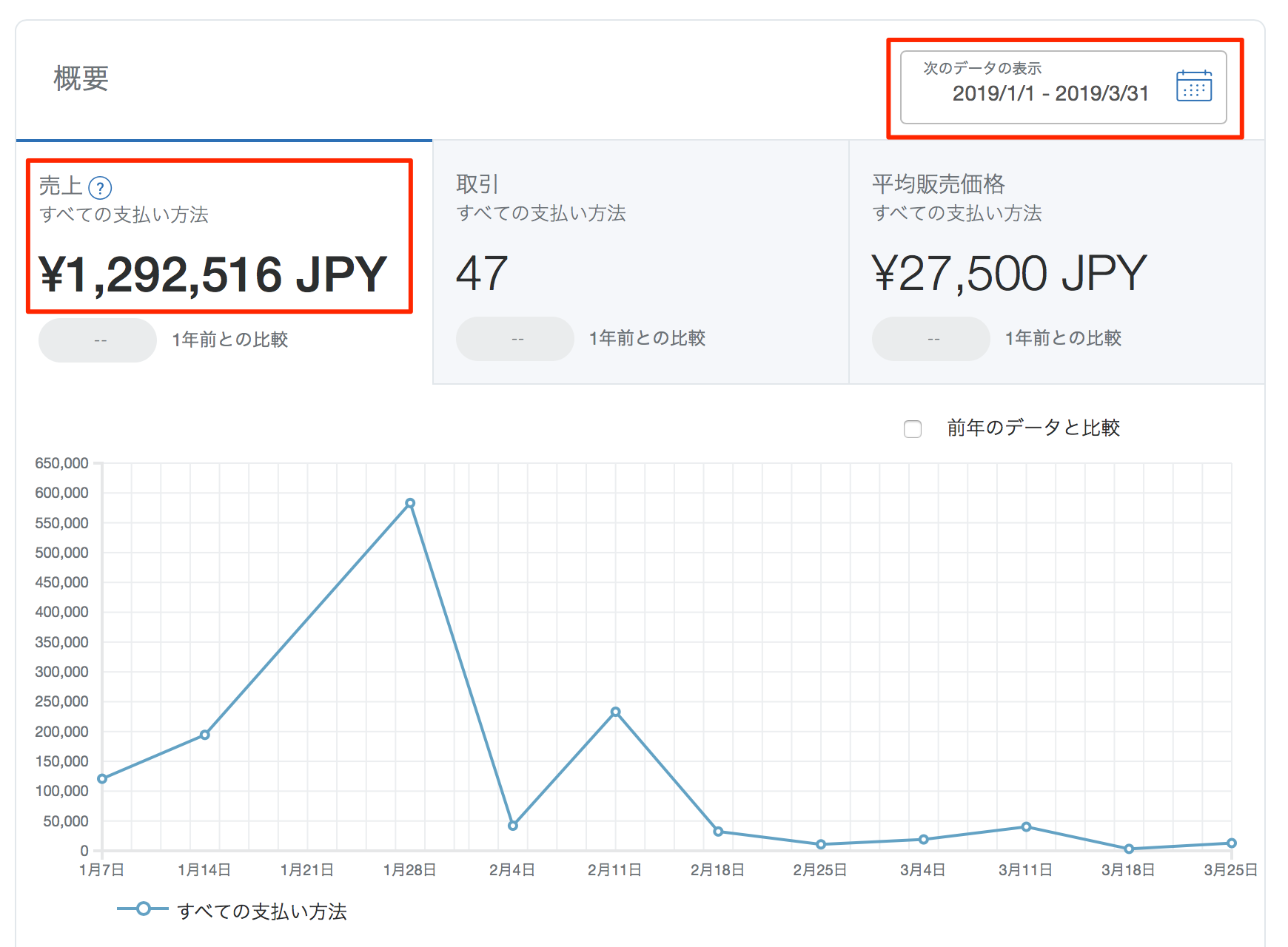This screenshot has width=1288, height=947.
Task: Click the 2月4日 data point on chart
Action: coord(513,826)
